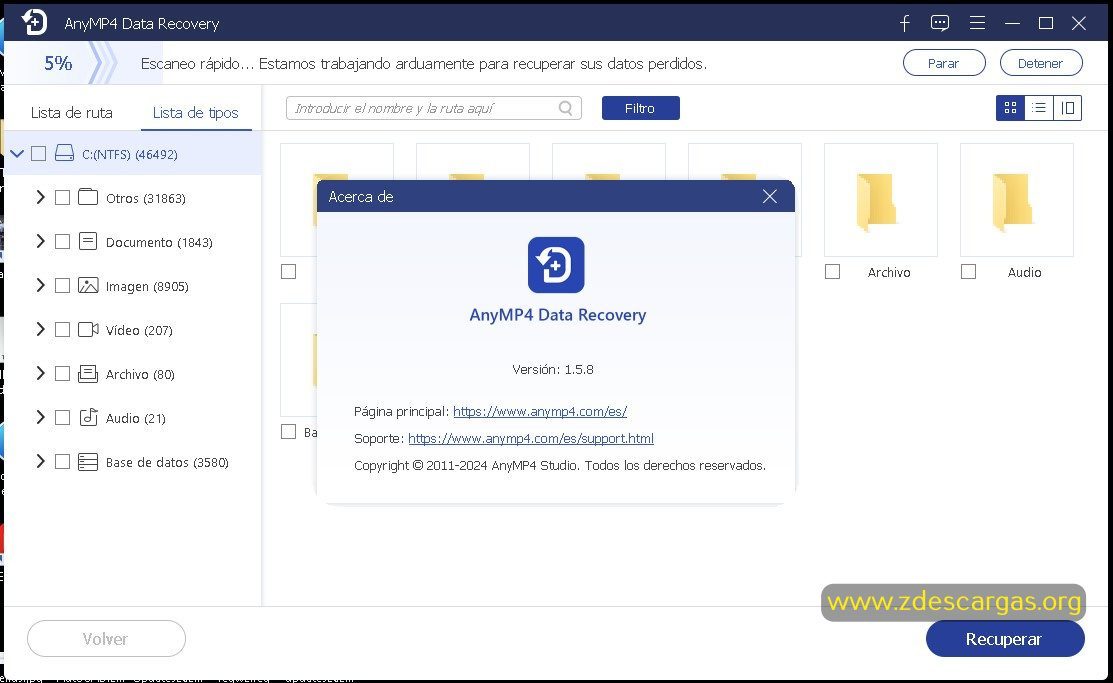
Task: Click the AnyMP4 logo in title bar
Action: coord(33,22)
